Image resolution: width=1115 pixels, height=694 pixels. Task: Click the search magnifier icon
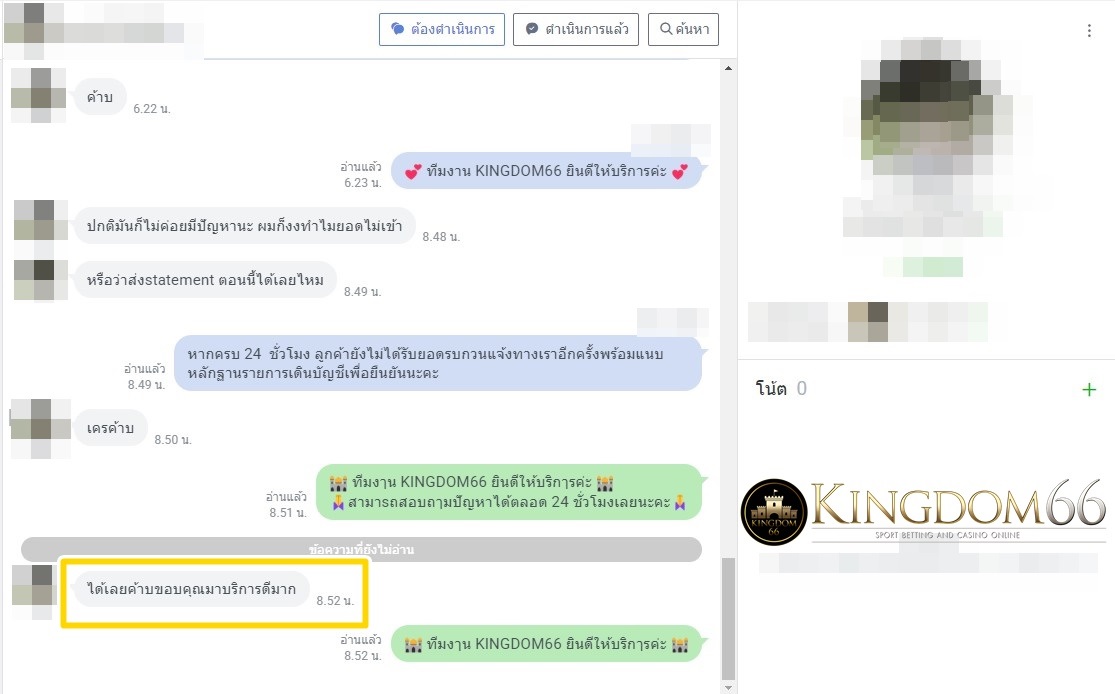[x=666, y=28]
